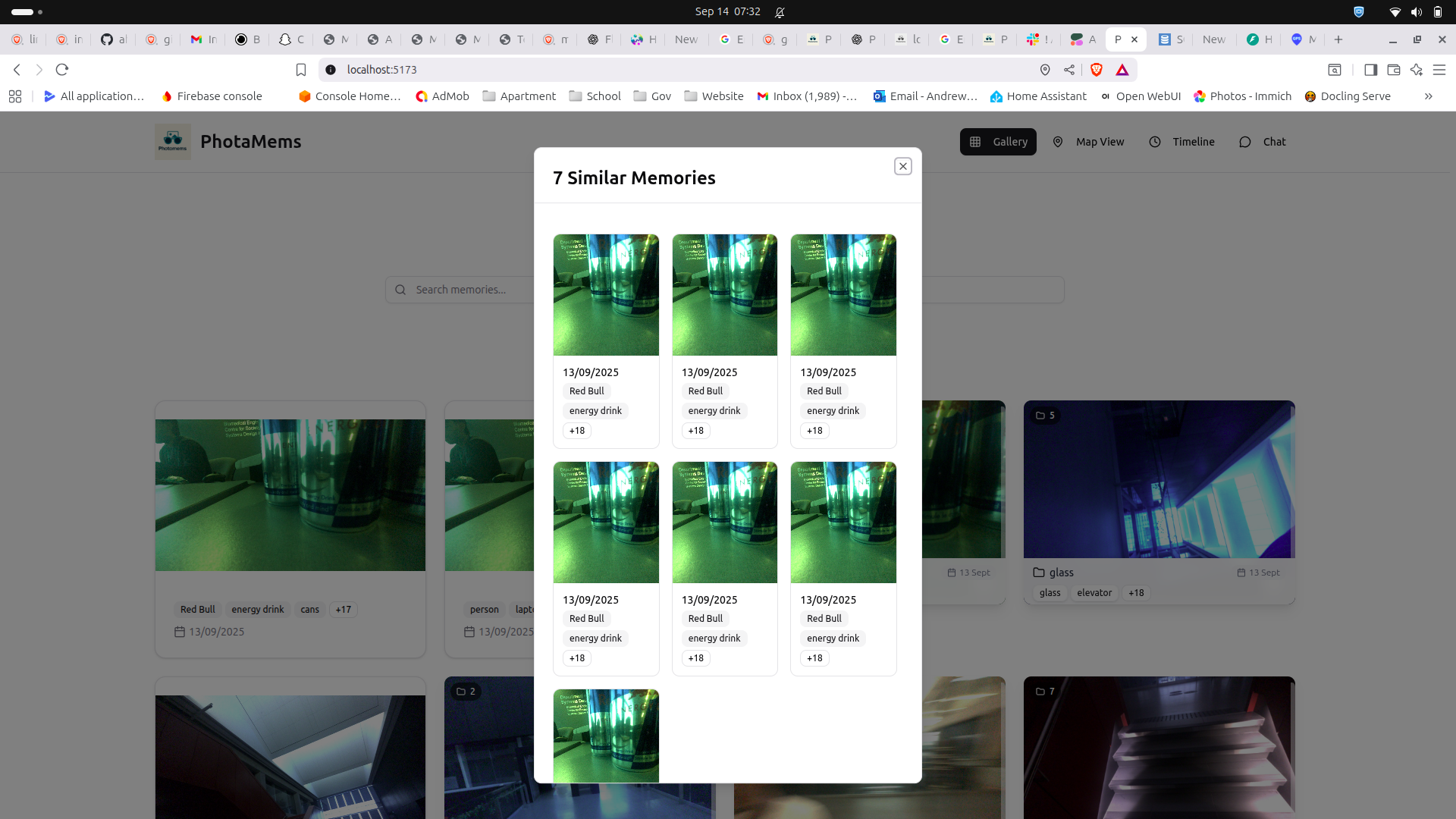Click the share icon in address bar

(1069, 70)
